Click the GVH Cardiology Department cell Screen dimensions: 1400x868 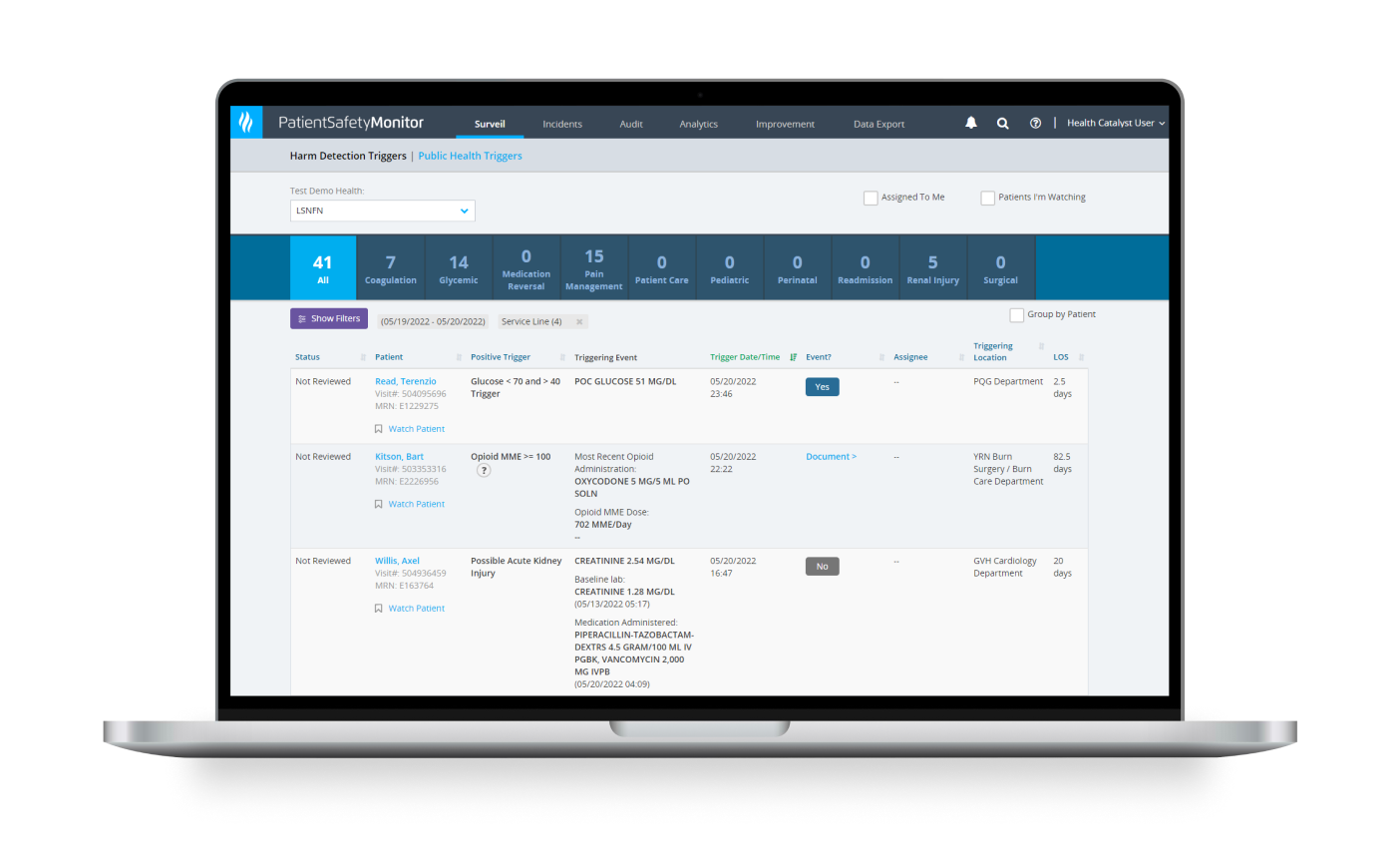1005,568
